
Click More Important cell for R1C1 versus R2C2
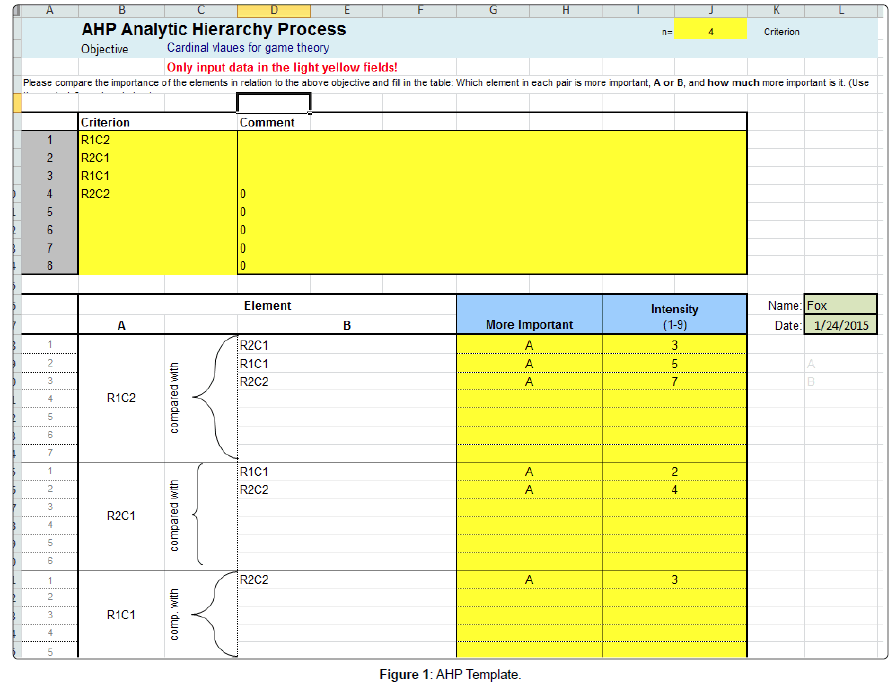point(529,579)
